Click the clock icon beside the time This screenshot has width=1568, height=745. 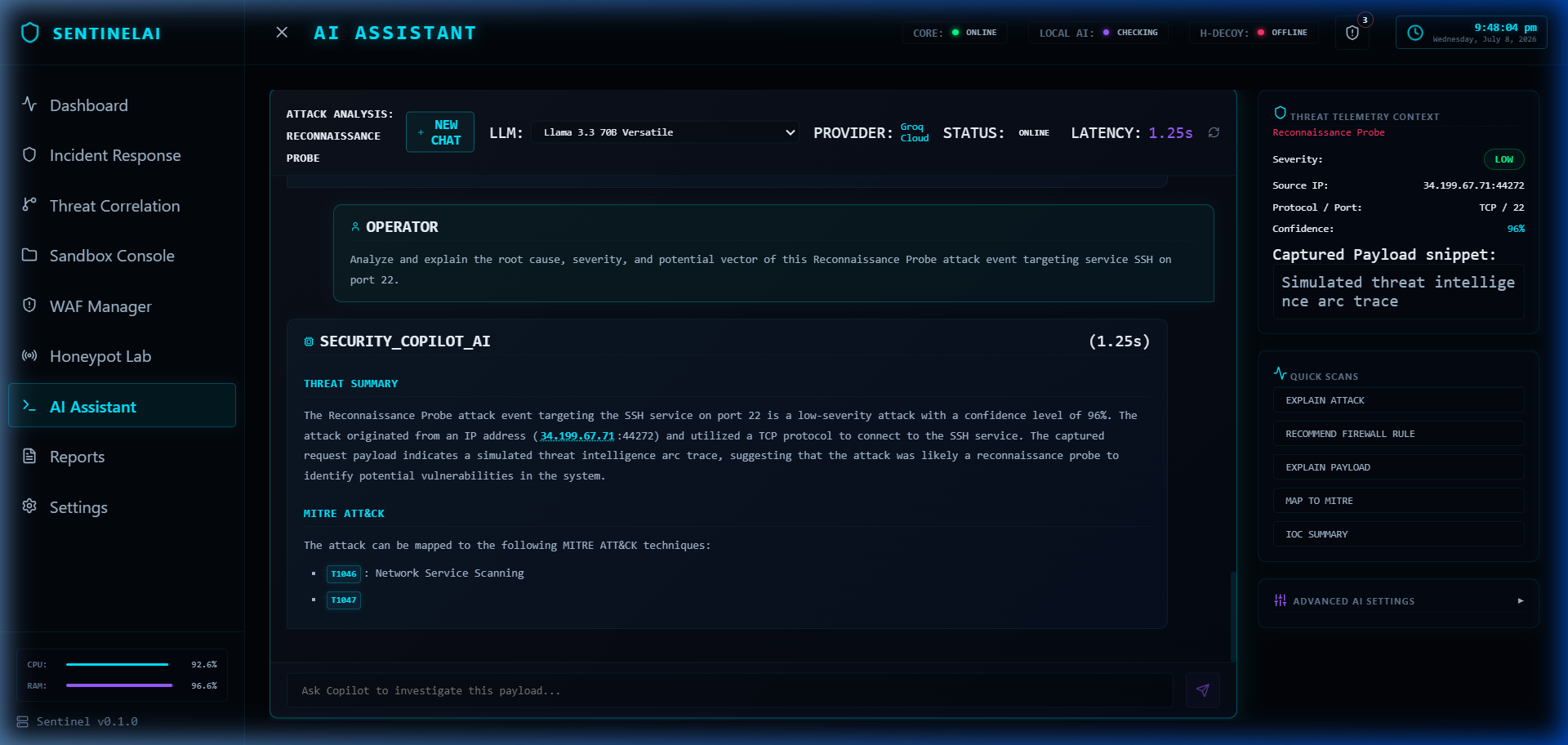coord(1415,33)
